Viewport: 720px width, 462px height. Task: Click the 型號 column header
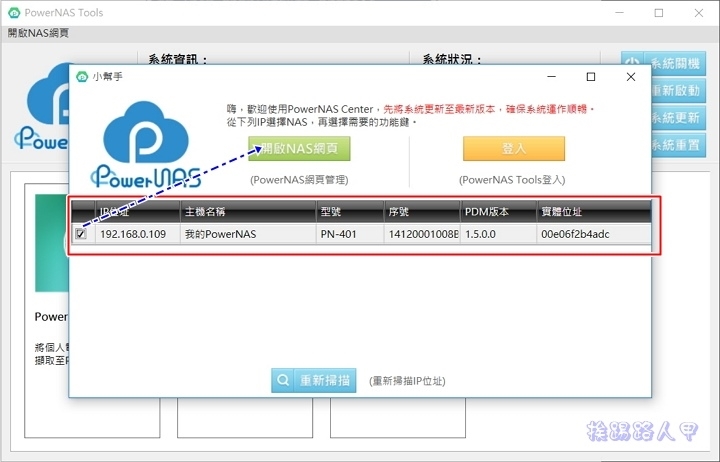349,212
